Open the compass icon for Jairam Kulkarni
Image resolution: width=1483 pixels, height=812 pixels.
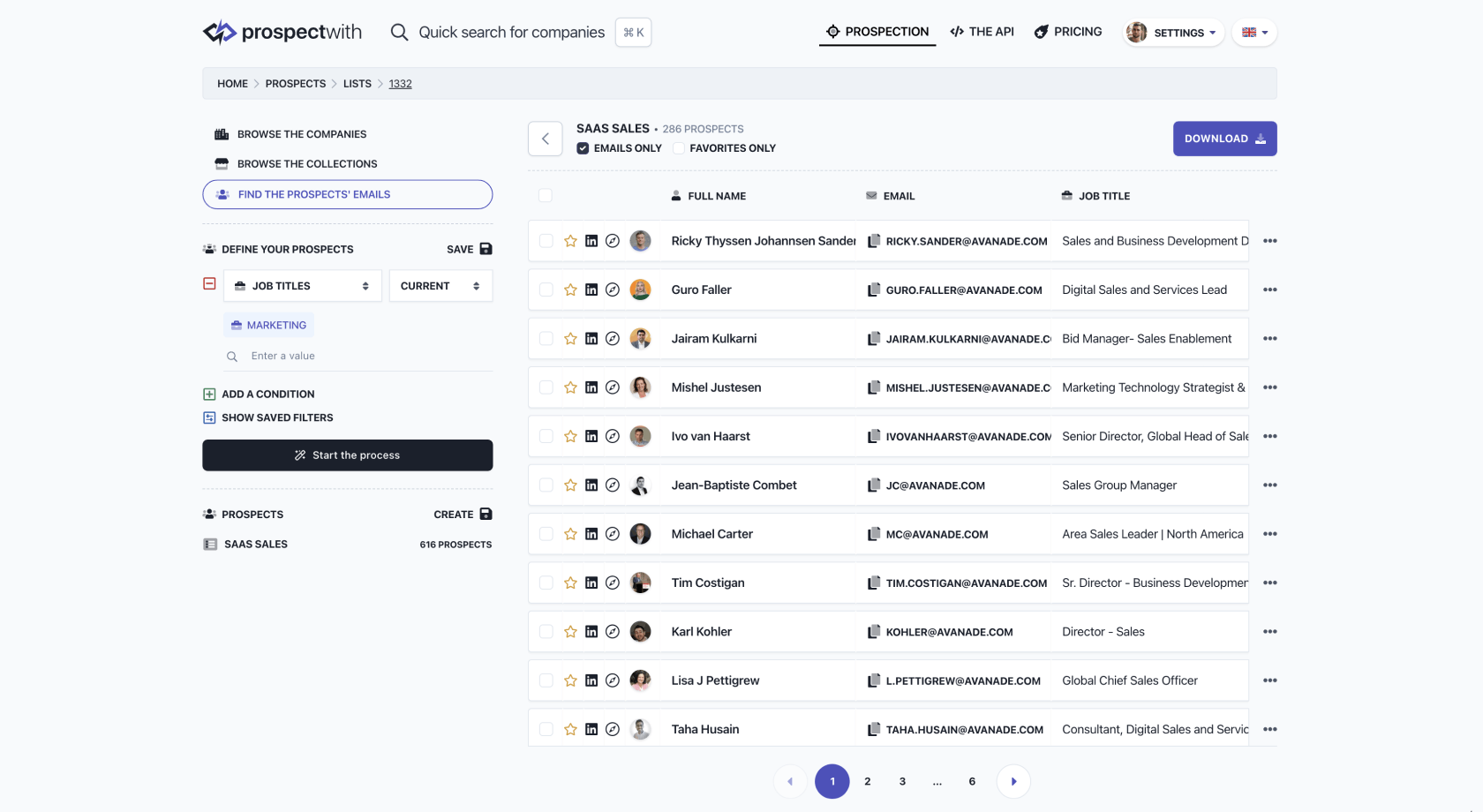613,339
